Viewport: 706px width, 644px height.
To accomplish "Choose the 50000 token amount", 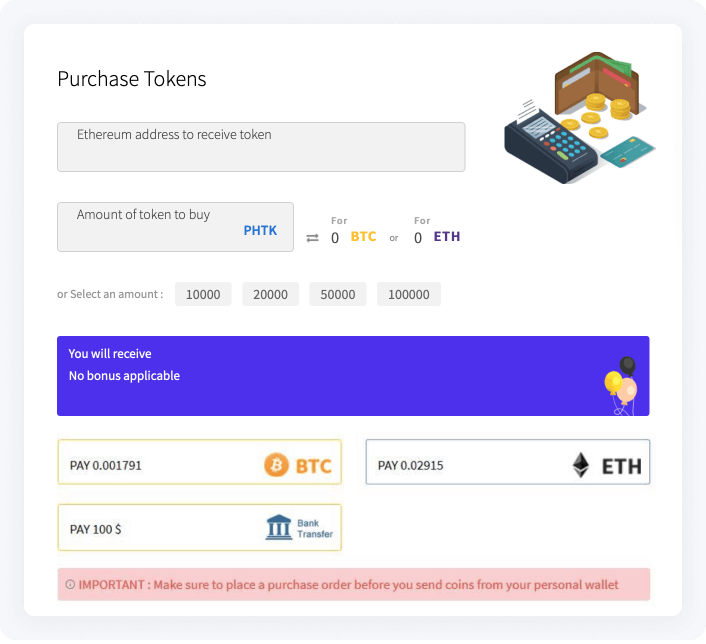I will point(338,294).
